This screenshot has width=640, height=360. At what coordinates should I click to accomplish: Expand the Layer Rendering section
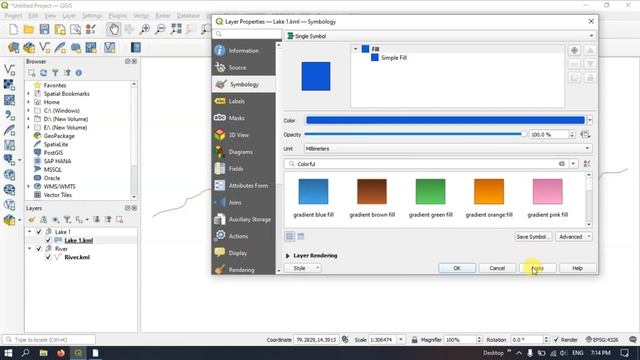288,256
